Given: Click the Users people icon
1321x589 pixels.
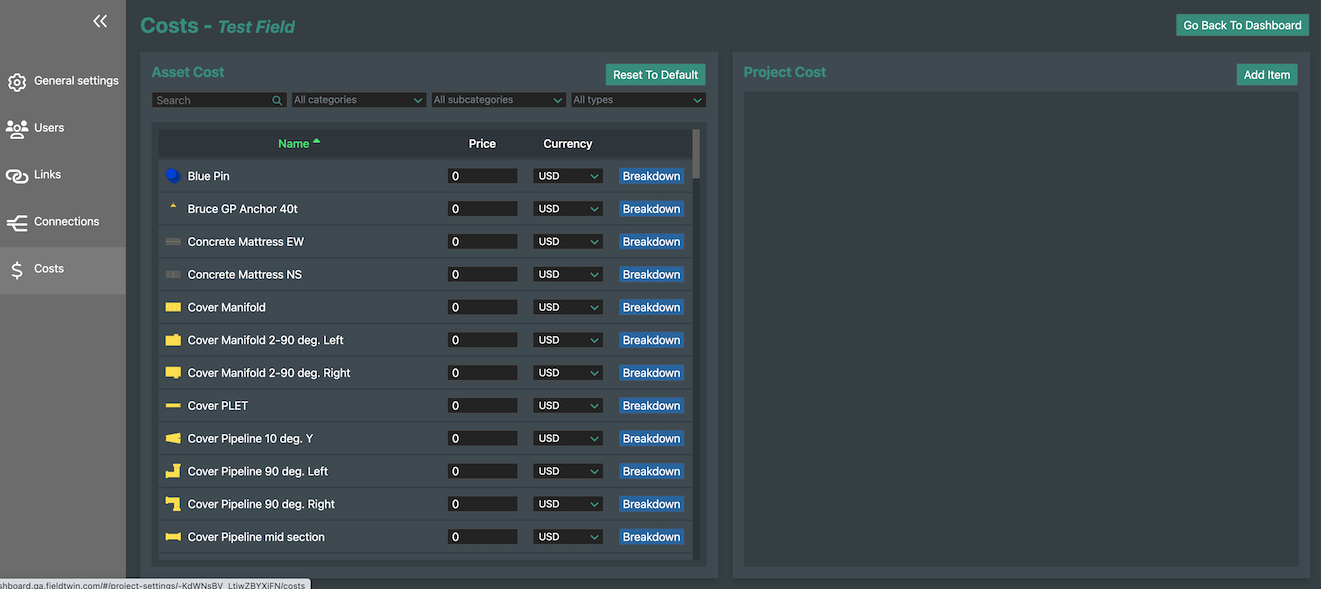Looking at the screenshot, I should point(17,128).
